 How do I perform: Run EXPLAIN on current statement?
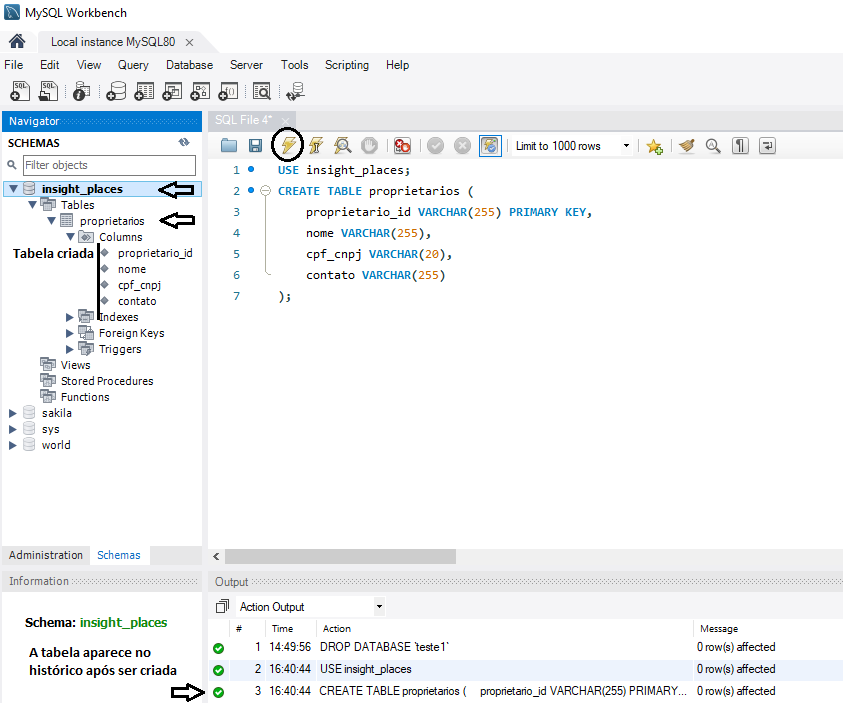coord(342,146)
